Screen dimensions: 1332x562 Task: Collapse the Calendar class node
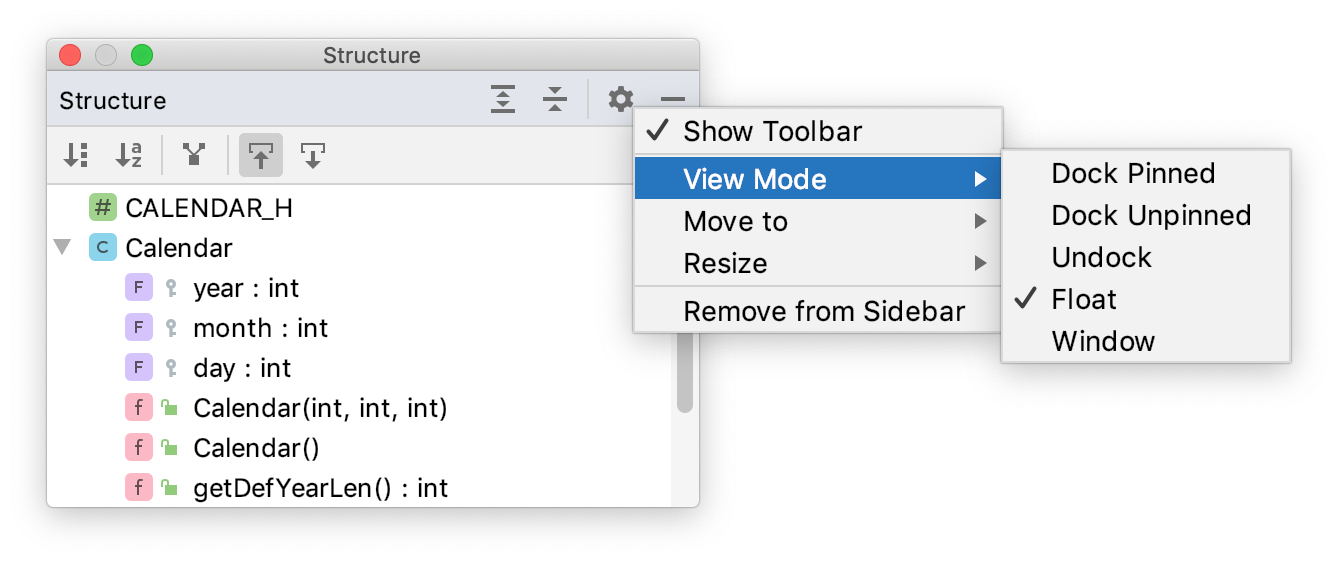[63, 247]
